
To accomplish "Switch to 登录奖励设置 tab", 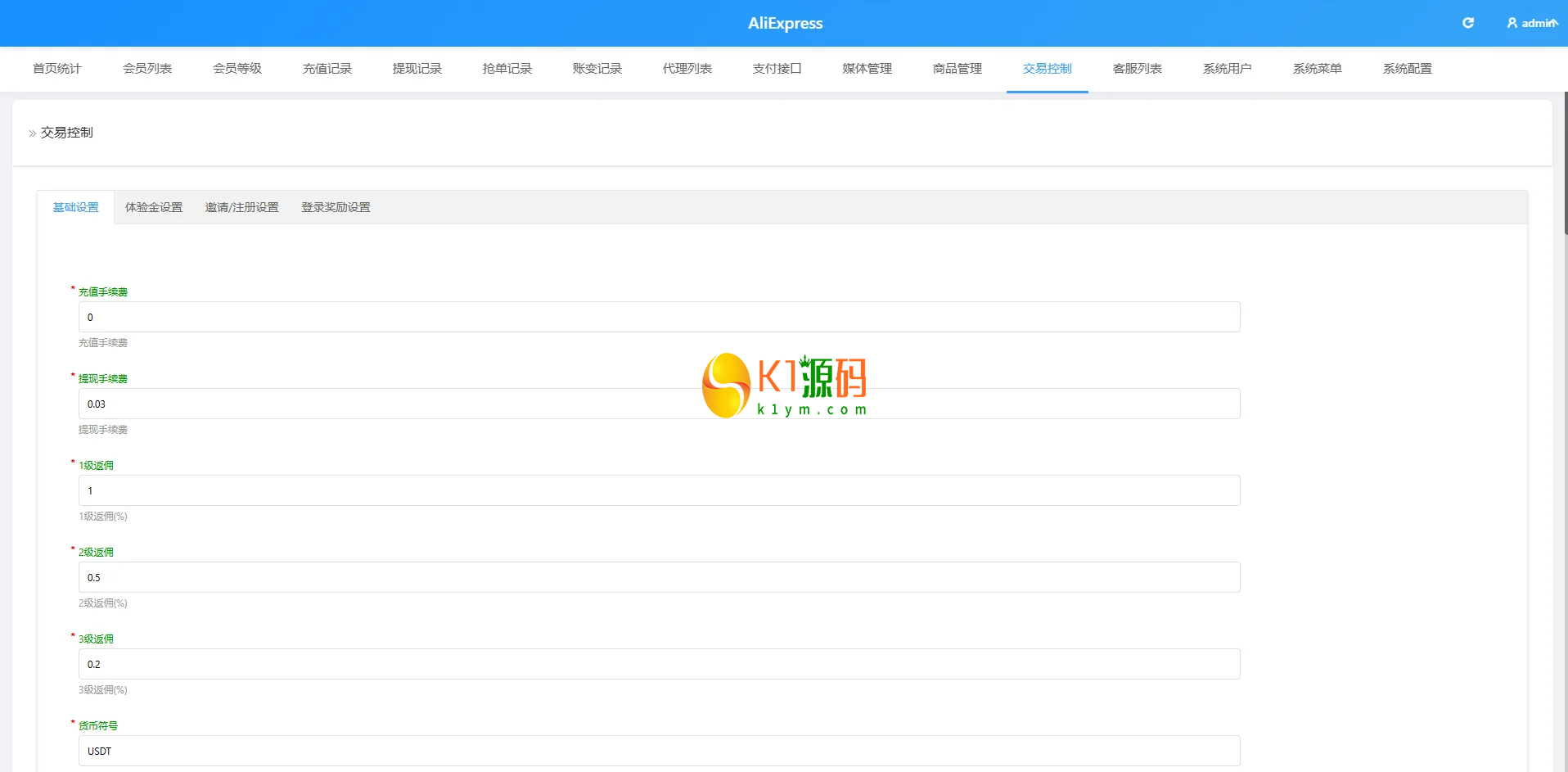I will pyautogui.click(x=336, y=208).
